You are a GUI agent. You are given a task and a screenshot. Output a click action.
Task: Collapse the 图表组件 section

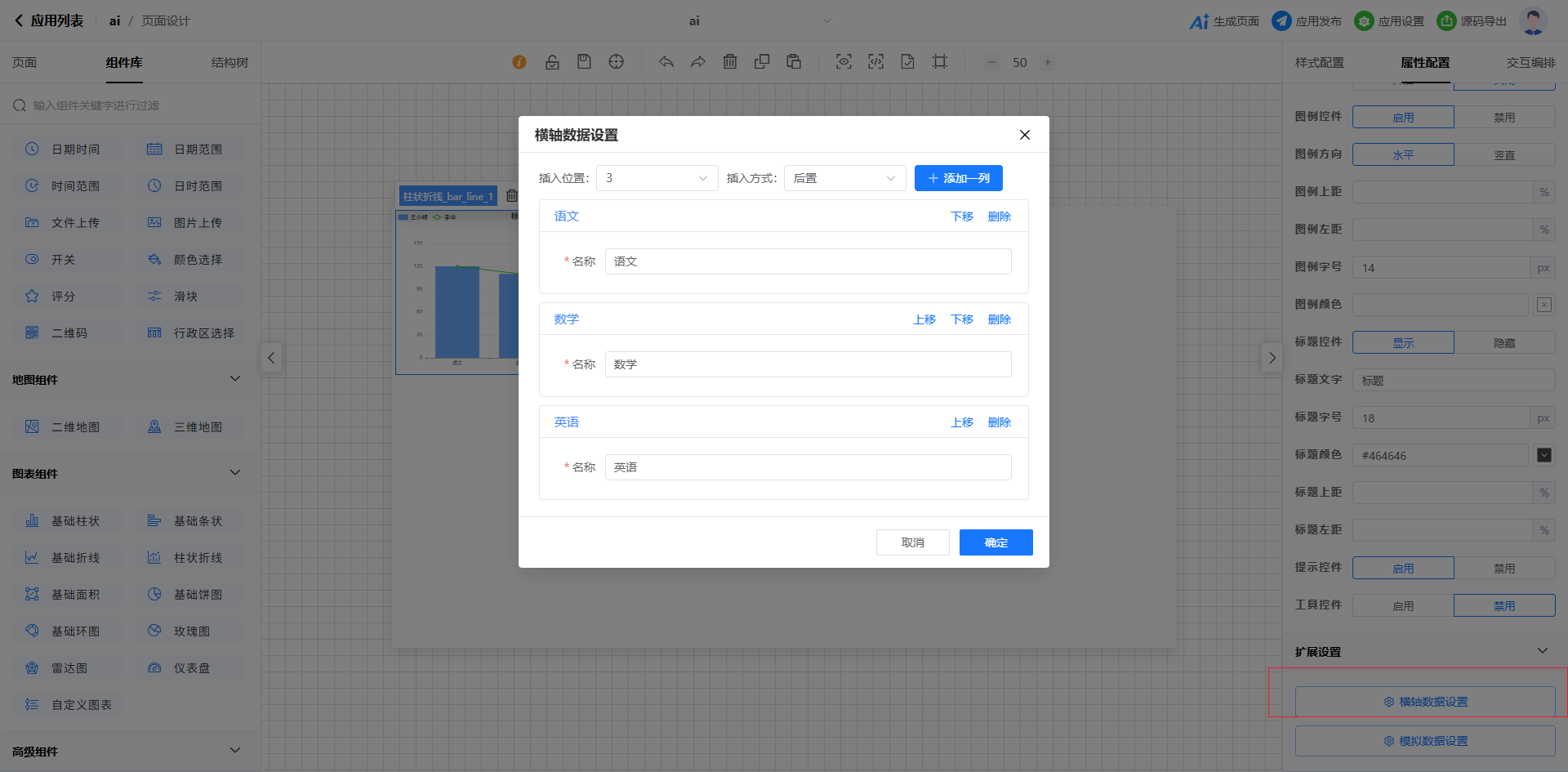pos(235,473)
